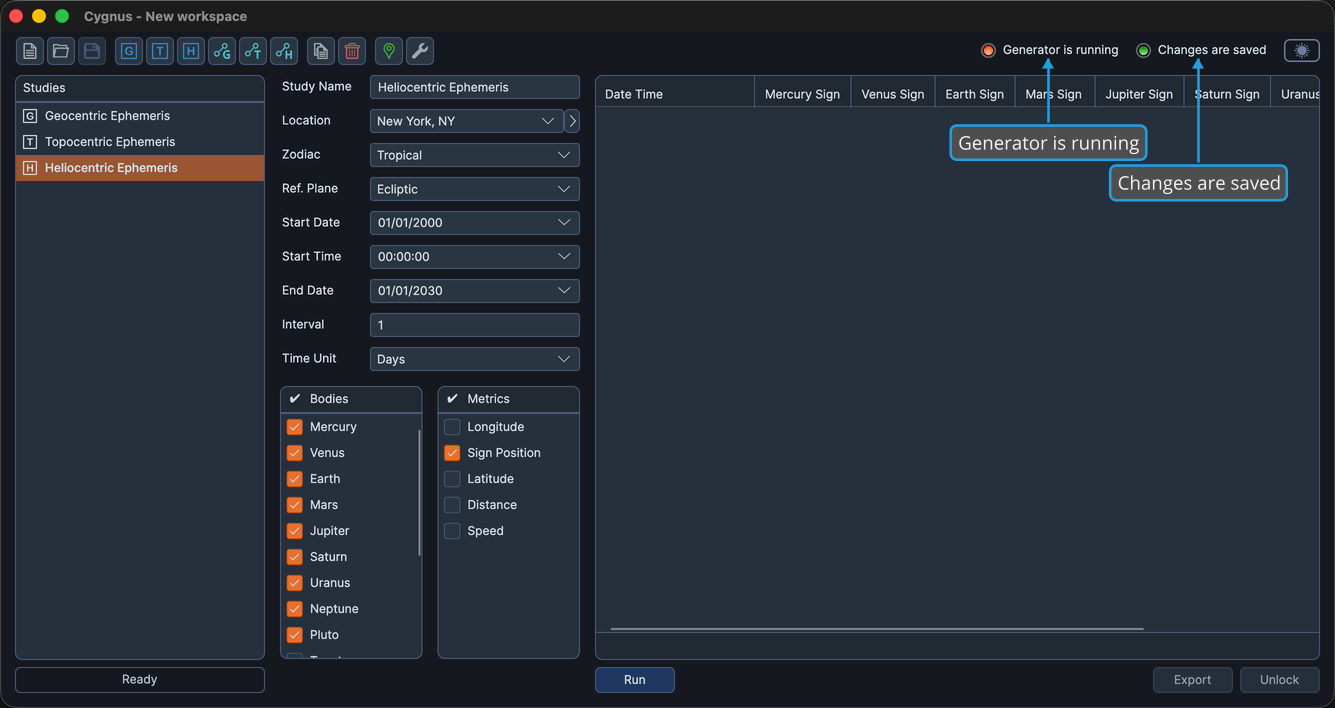Open settings with the wrench icon
Image resolution: width=1335 pixels, height=708 pixels.
(x=420, y=51)
